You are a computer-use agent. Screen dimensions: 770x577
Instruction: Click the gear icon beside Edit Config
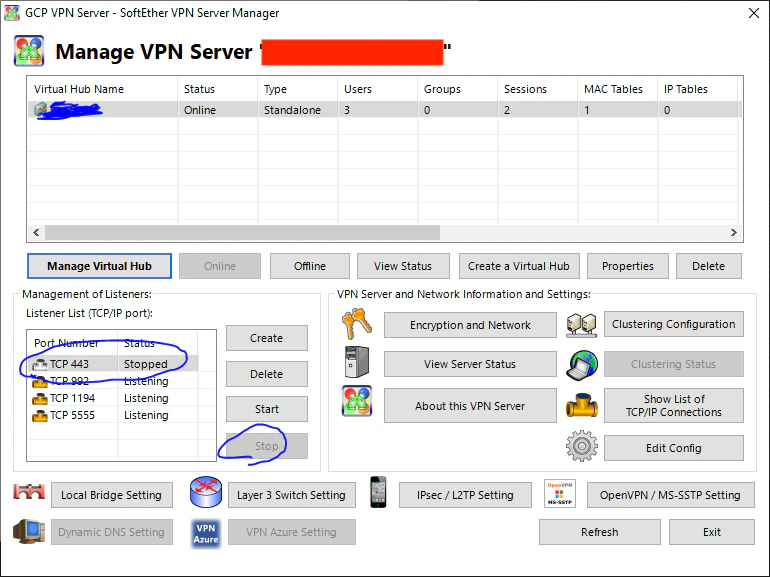pyautogui.click(x=581, y=446)
